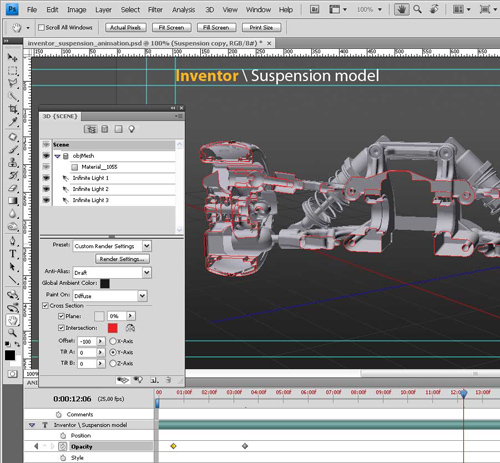This screenshot has width=500, height=463.
Task: Click the red Intersection color swatch
Action: pyautogui.click(x=113, y=328)
